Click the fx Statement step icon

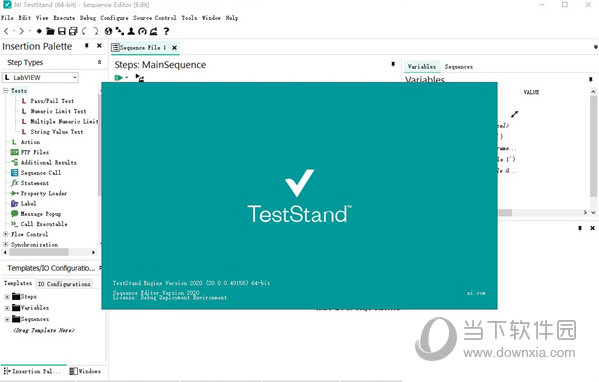pos(15,183)
